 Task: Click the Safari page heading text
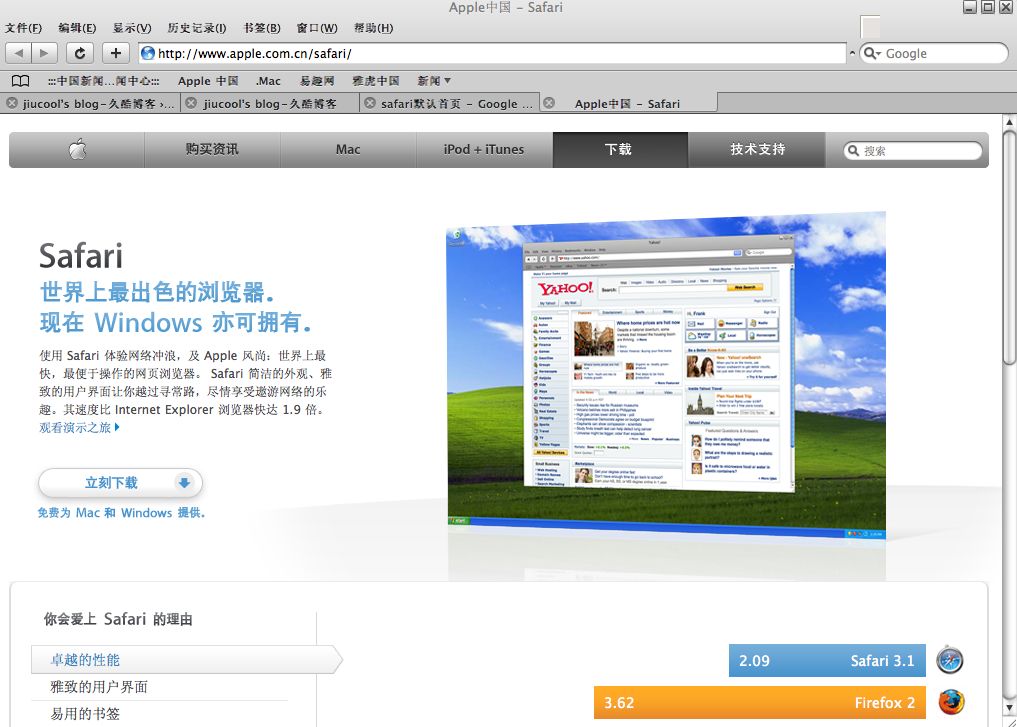click(81, 256)
